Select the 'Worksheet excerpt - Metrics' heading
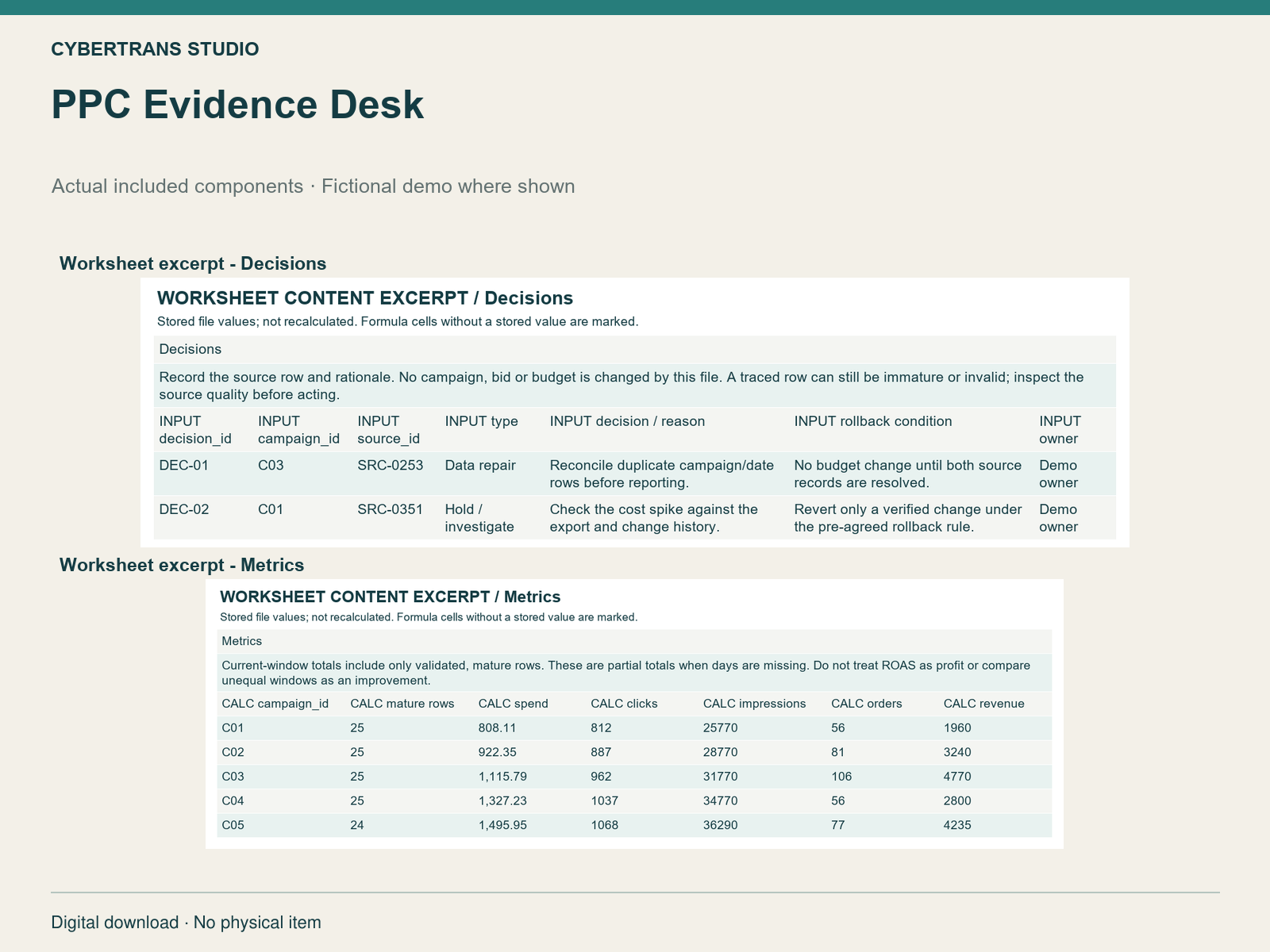The height and width of the screenshot is (952, 1270). (x=182, y=565)
